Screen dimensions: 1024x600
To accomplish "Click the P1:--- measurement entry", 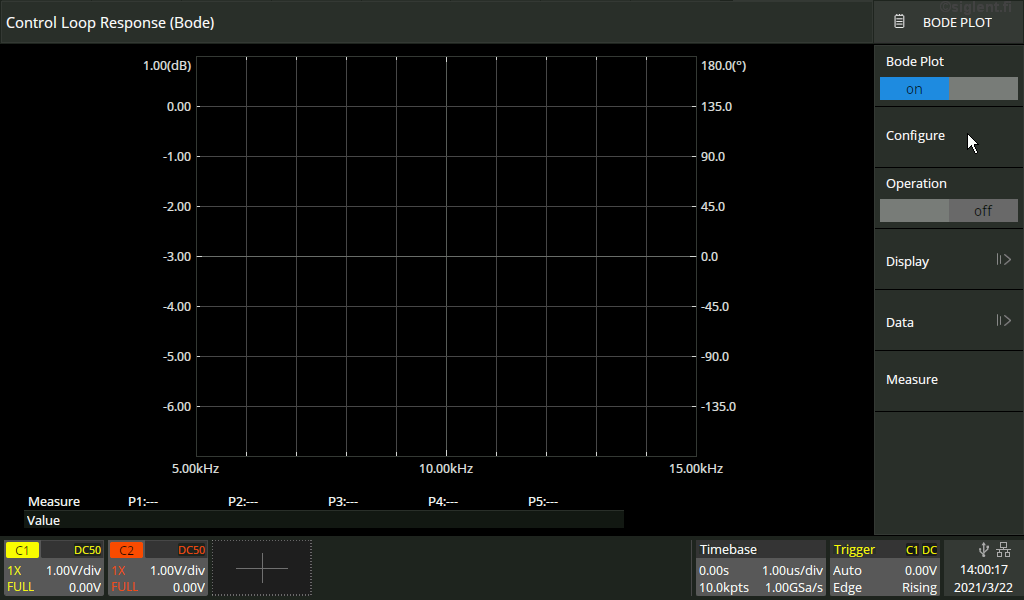I will click(x=143, y=501).
